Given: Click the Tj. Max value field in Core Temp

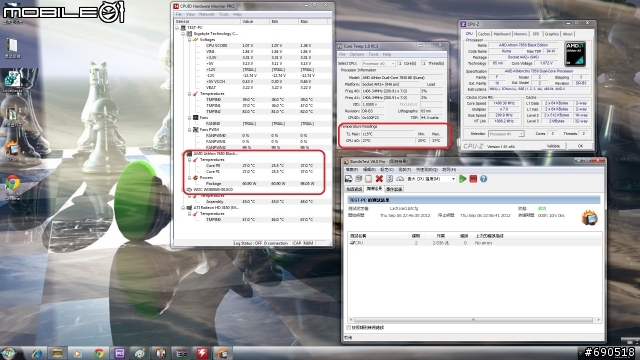Looking at the screenshot, I should click(387, 134).
